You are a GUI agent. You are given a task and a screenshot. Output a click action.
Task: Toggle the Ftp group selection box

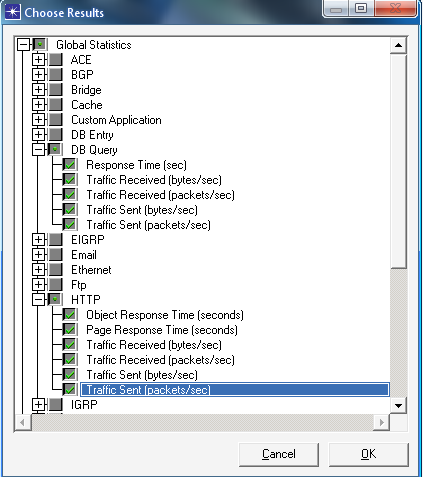tap(55, 285)
